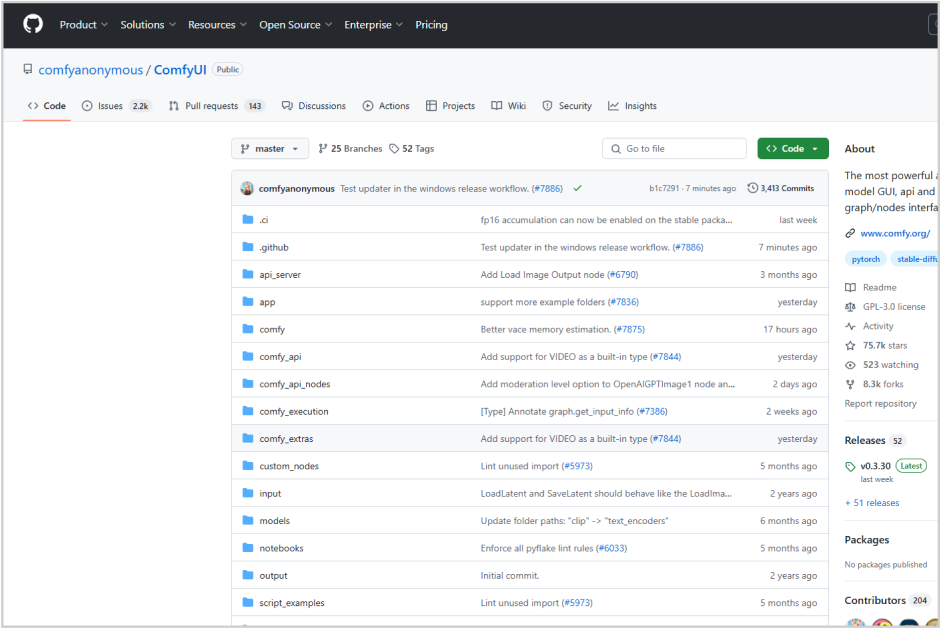Viewport: 940px width, 628px height.
Task: Open the Enterprise dropdown
Action: (x=373, y=25)
